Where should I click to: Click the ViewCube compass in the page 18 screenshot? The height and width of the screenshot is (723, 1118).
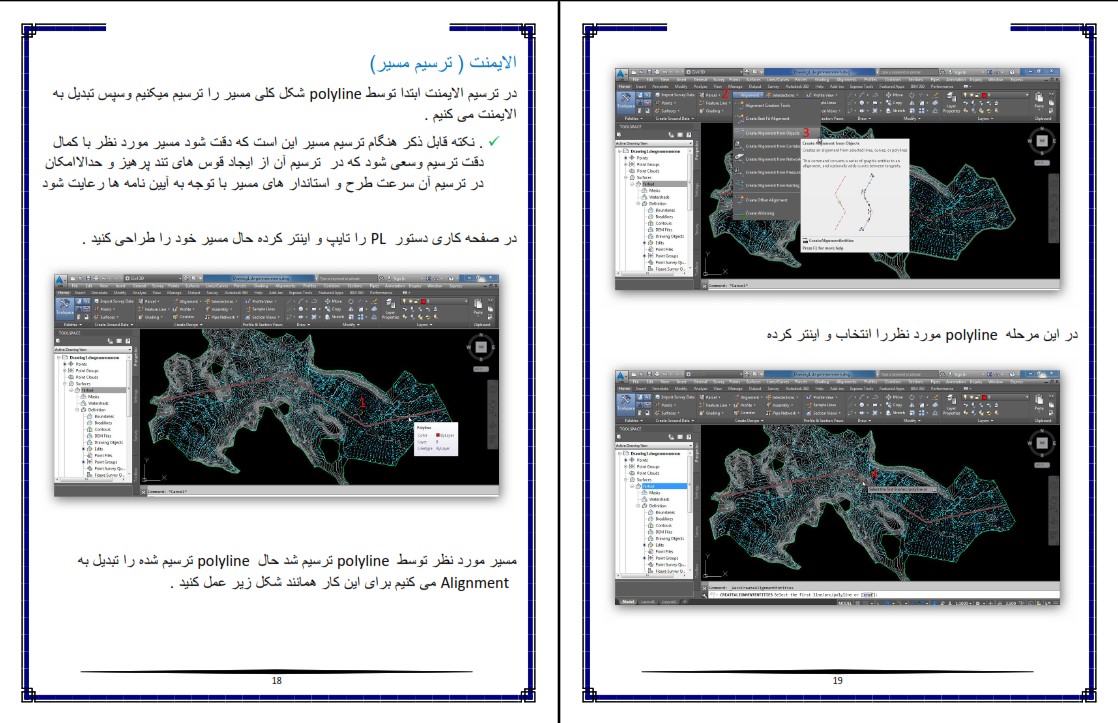[x=481, y=347]
